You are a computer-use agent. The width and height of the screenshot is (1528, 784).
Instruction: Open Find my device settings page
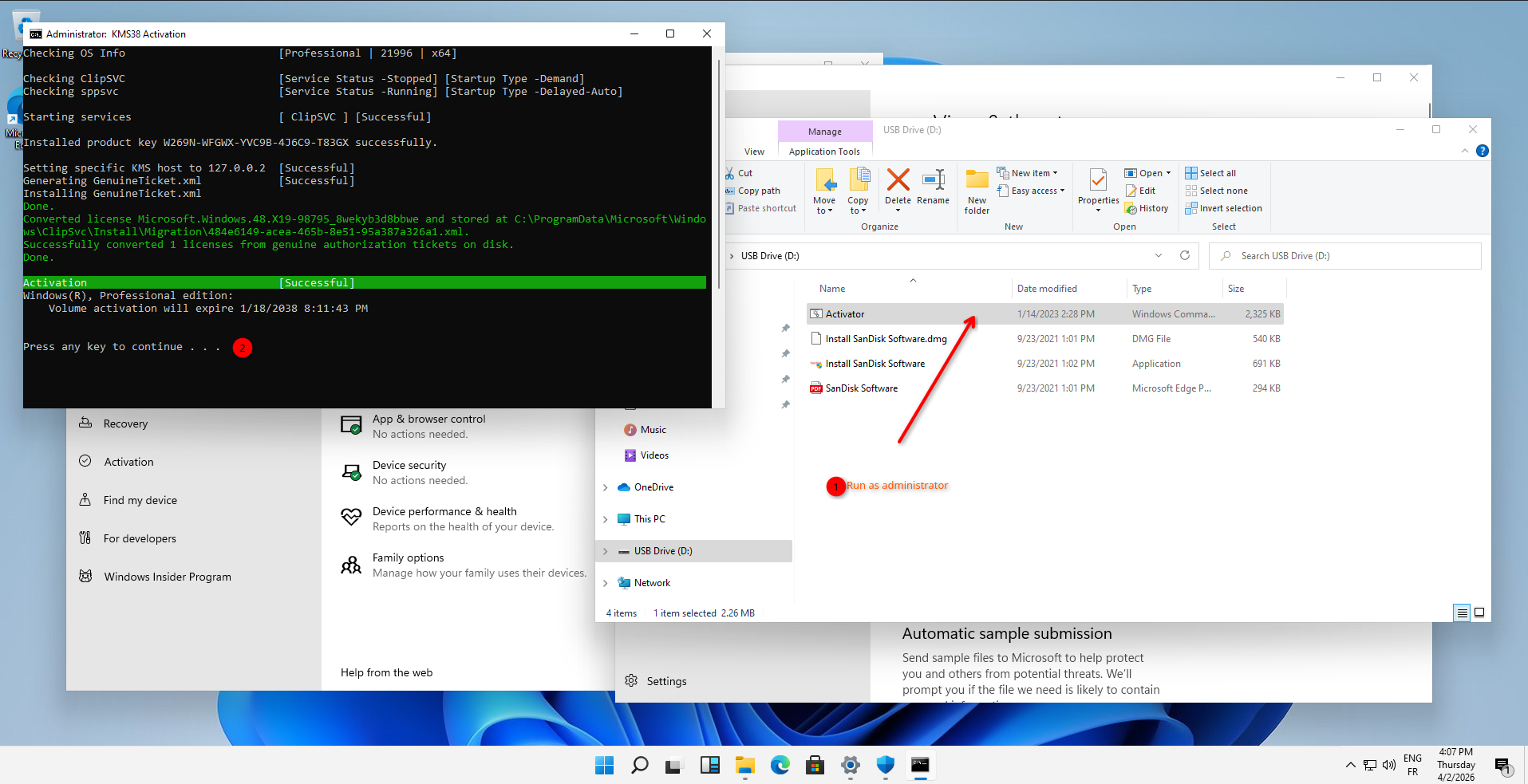click(x=140, y=500)
